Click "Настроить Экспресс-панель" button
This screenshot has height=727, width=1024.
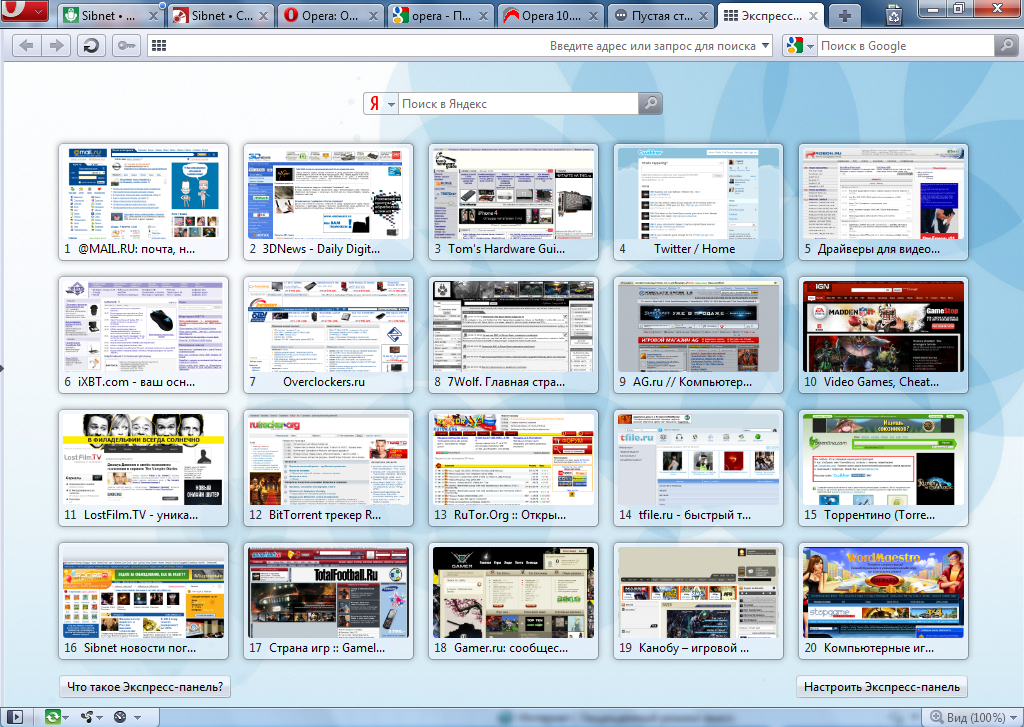click(882, 687)
